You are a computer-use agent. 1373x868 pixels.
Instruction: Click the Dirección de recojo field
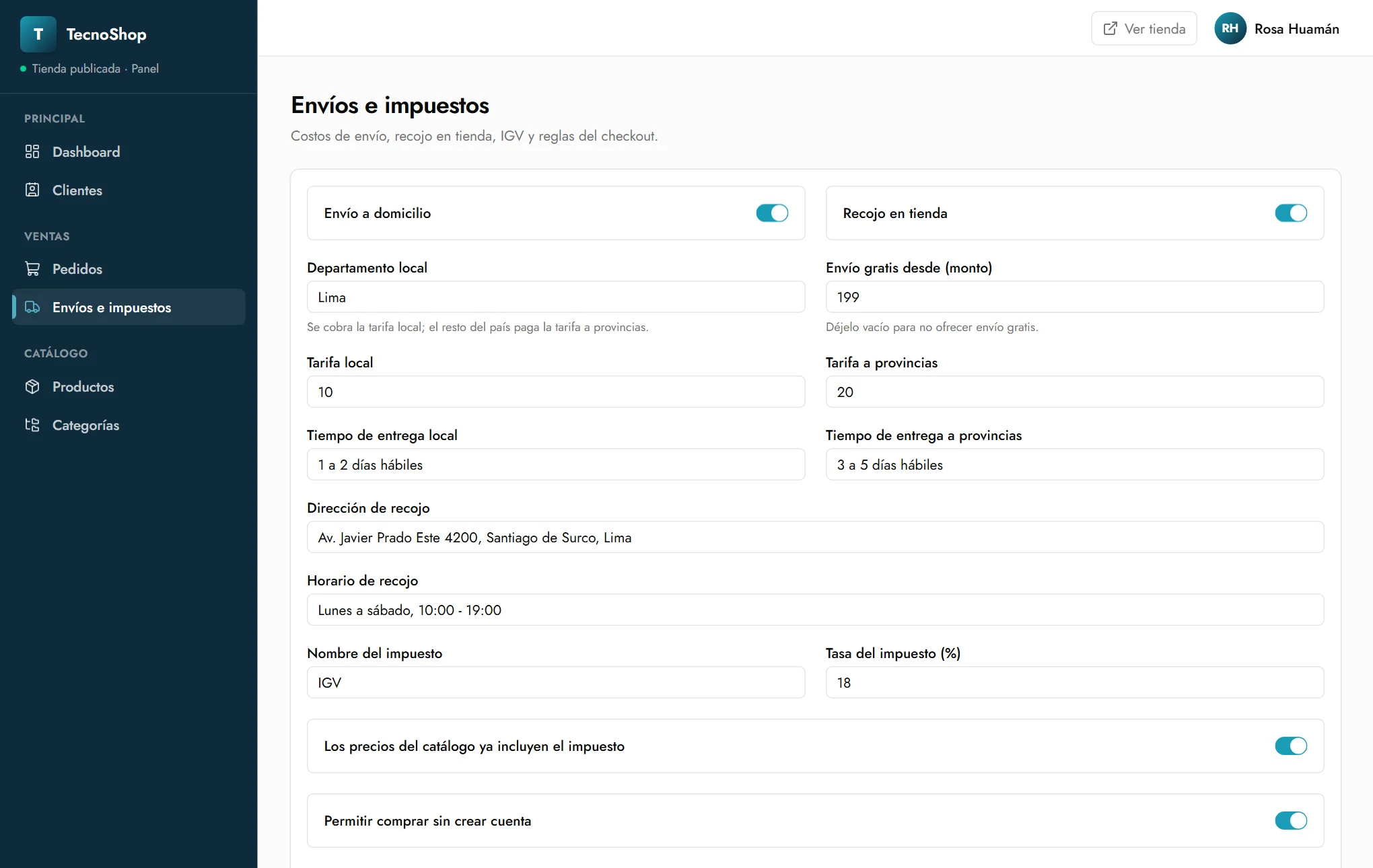[x=815, y=538]
